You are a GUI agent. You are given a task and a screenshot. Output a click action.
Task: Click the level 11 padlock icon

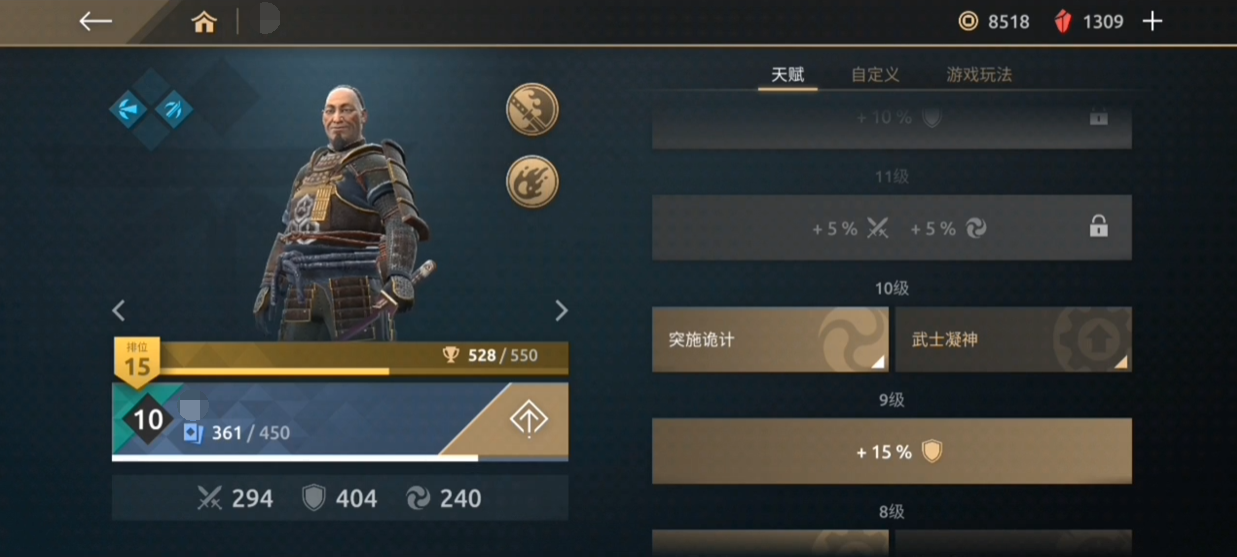point(1098,228)
